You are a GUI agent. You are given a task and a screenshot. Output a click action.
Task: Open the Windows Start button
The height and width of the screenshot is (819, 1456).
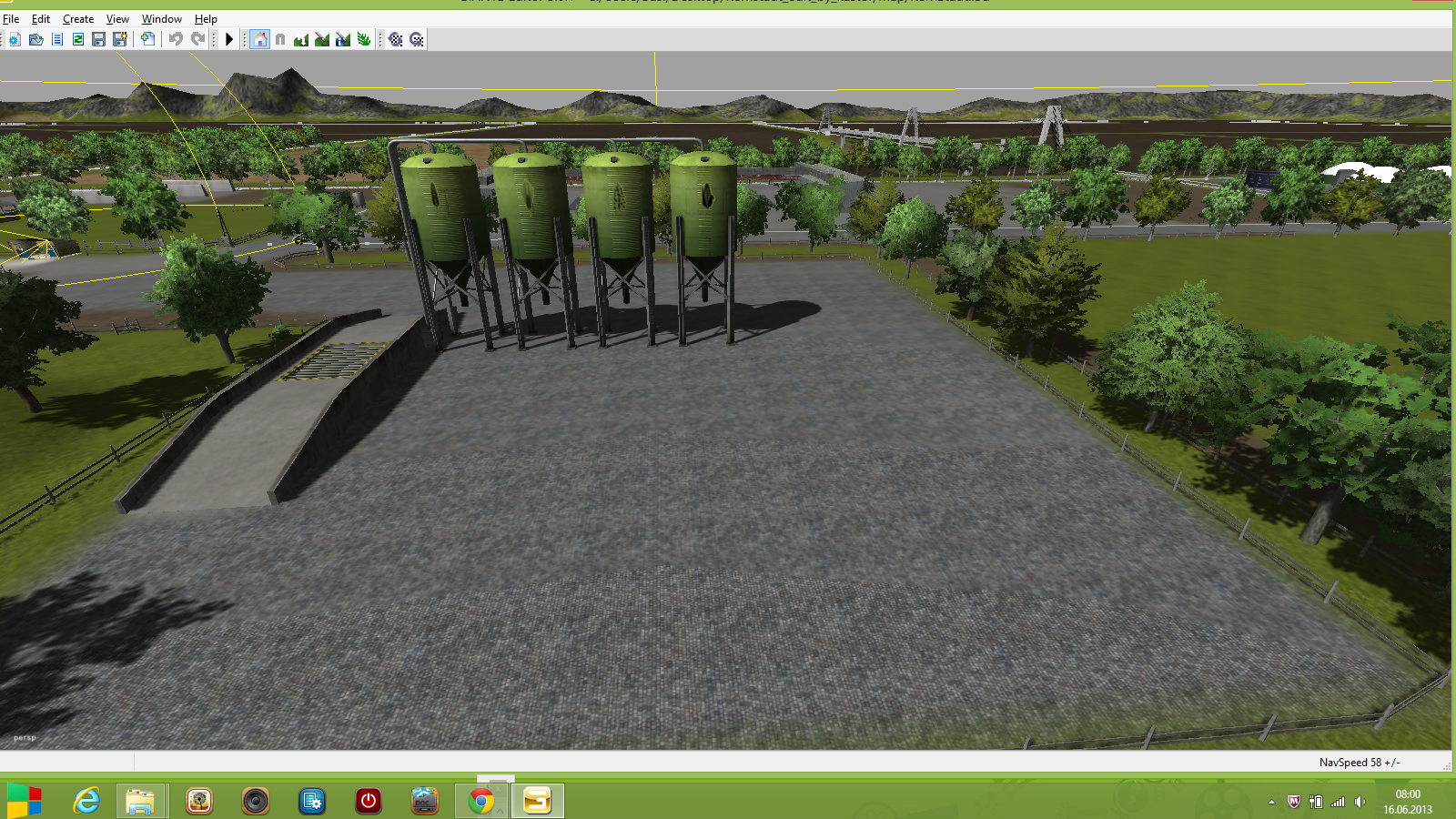pos(24,801)
